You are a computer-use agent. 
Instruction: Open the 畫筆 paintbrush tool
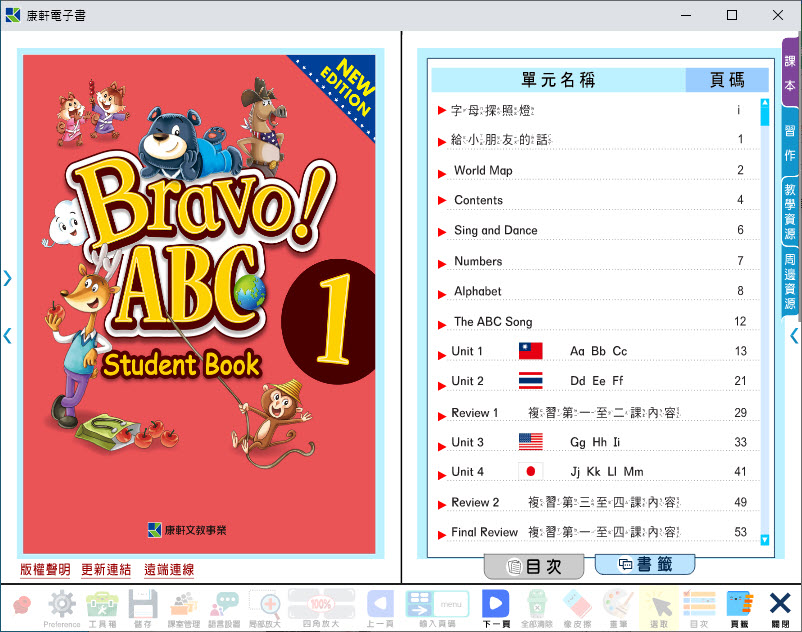[618, 606]
